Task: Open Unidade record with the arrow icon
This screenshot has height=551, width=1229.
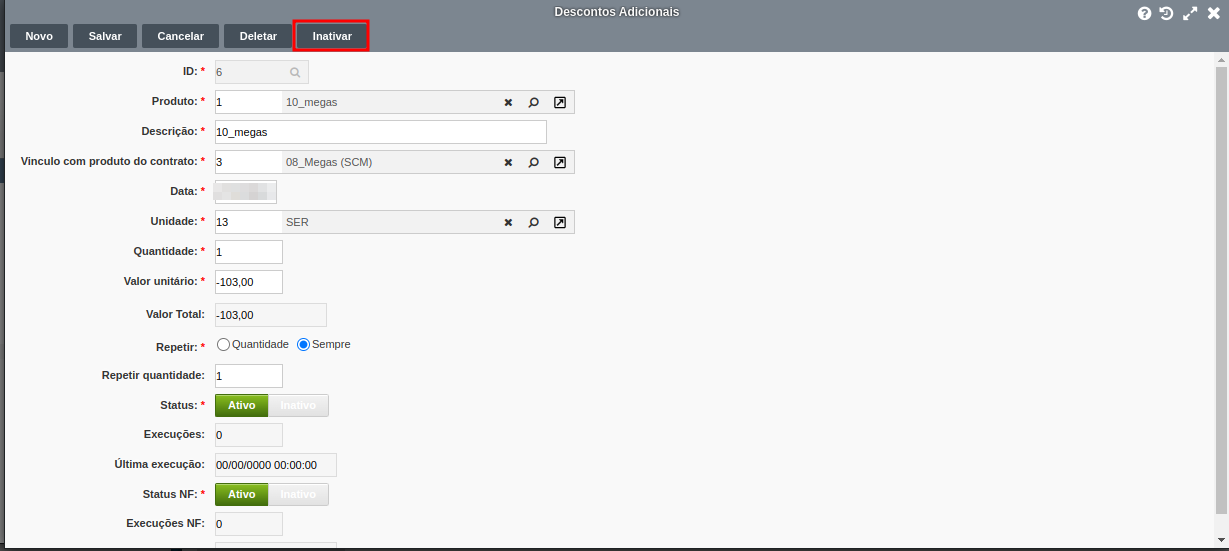Action: 560,222
